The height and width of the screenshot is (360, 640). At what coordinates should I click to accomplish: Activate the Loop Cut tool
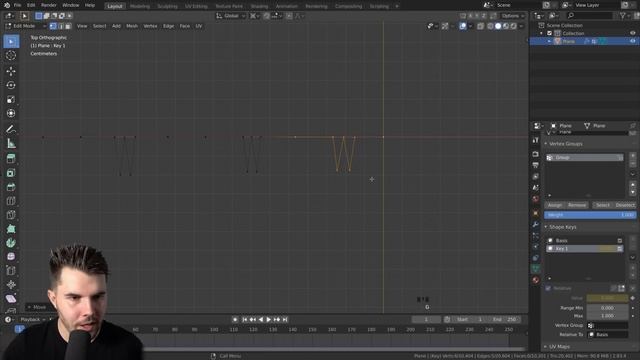[x=11, y=201]
